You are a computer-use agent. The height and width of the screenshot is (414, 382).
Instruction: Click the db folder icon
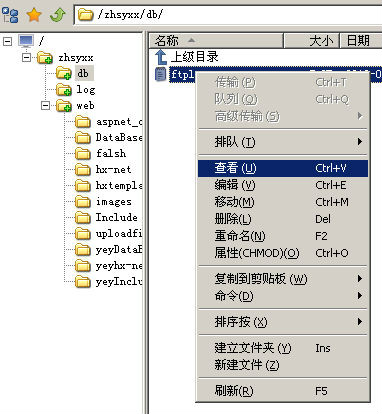point(64,73)
